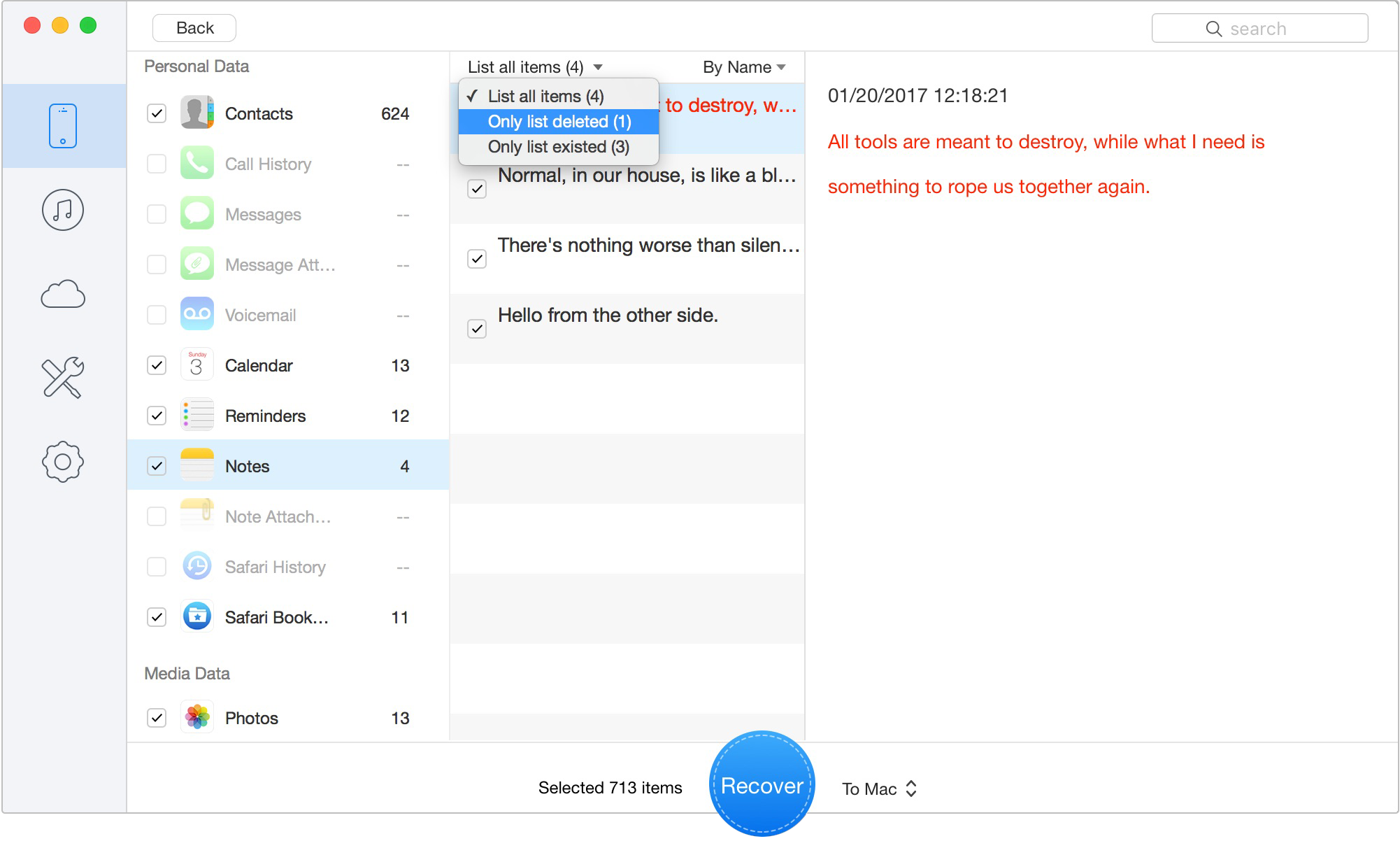Choose 'Only list existed (3)' menu entry

pyautogui.click(x=558, y=147)
